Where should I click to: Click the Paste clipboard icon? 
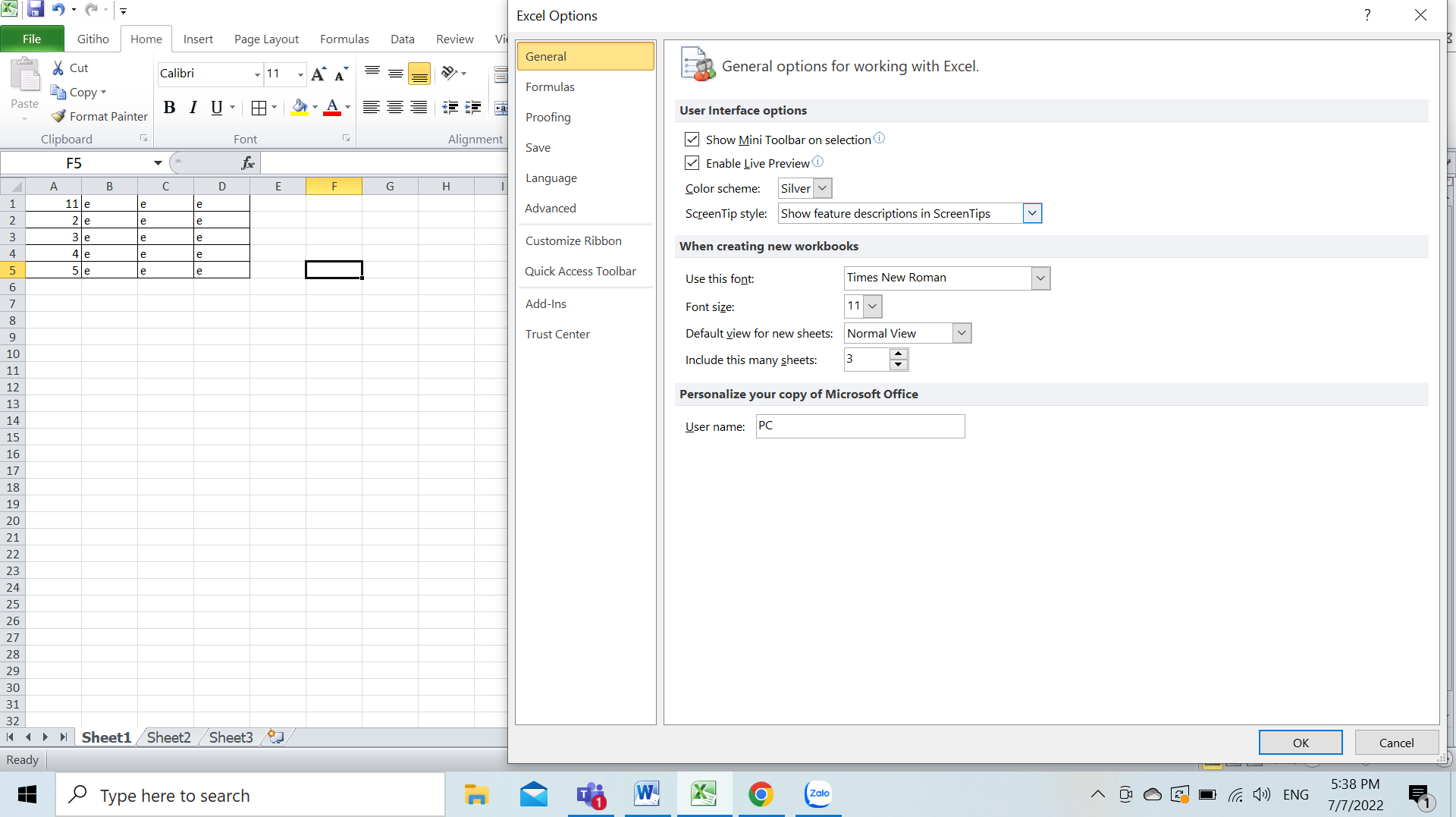(25, 76)
